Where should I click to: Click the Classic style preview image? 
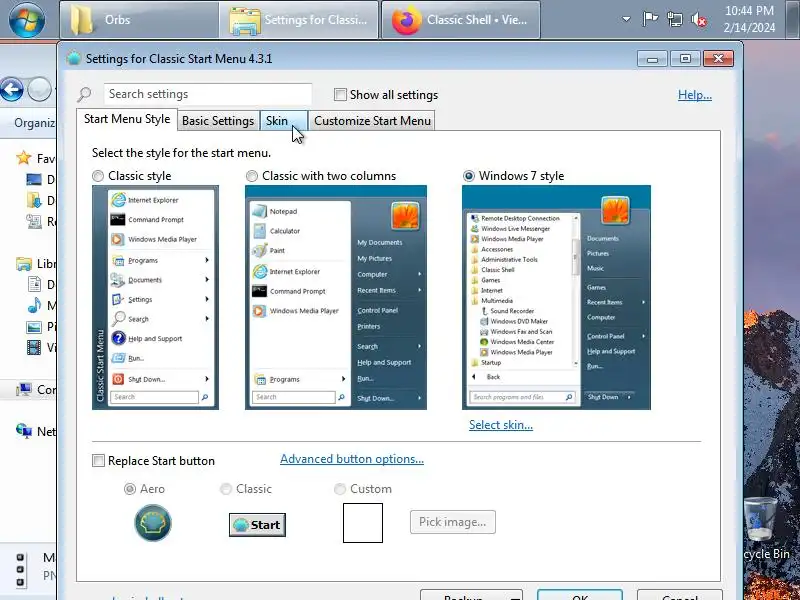(x=155, y=297)
